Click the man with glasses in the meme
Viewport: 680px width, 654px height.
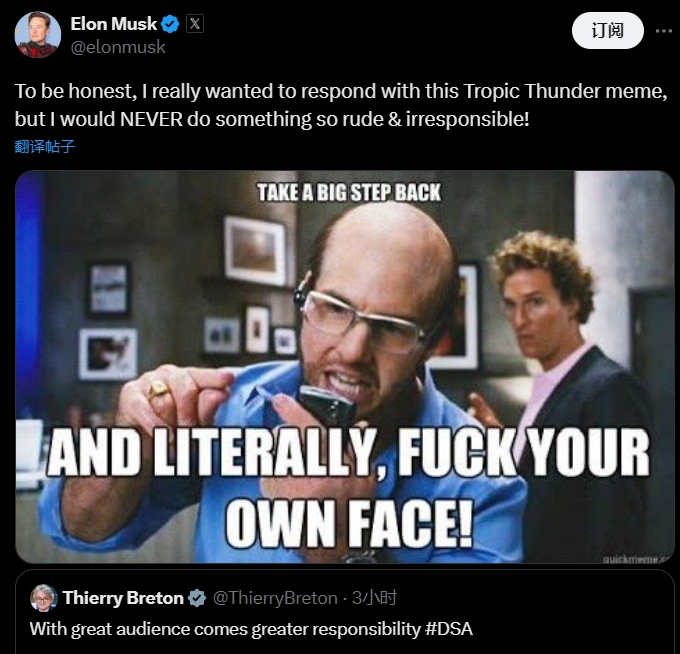pyautogui.click(x=370, y=320)
